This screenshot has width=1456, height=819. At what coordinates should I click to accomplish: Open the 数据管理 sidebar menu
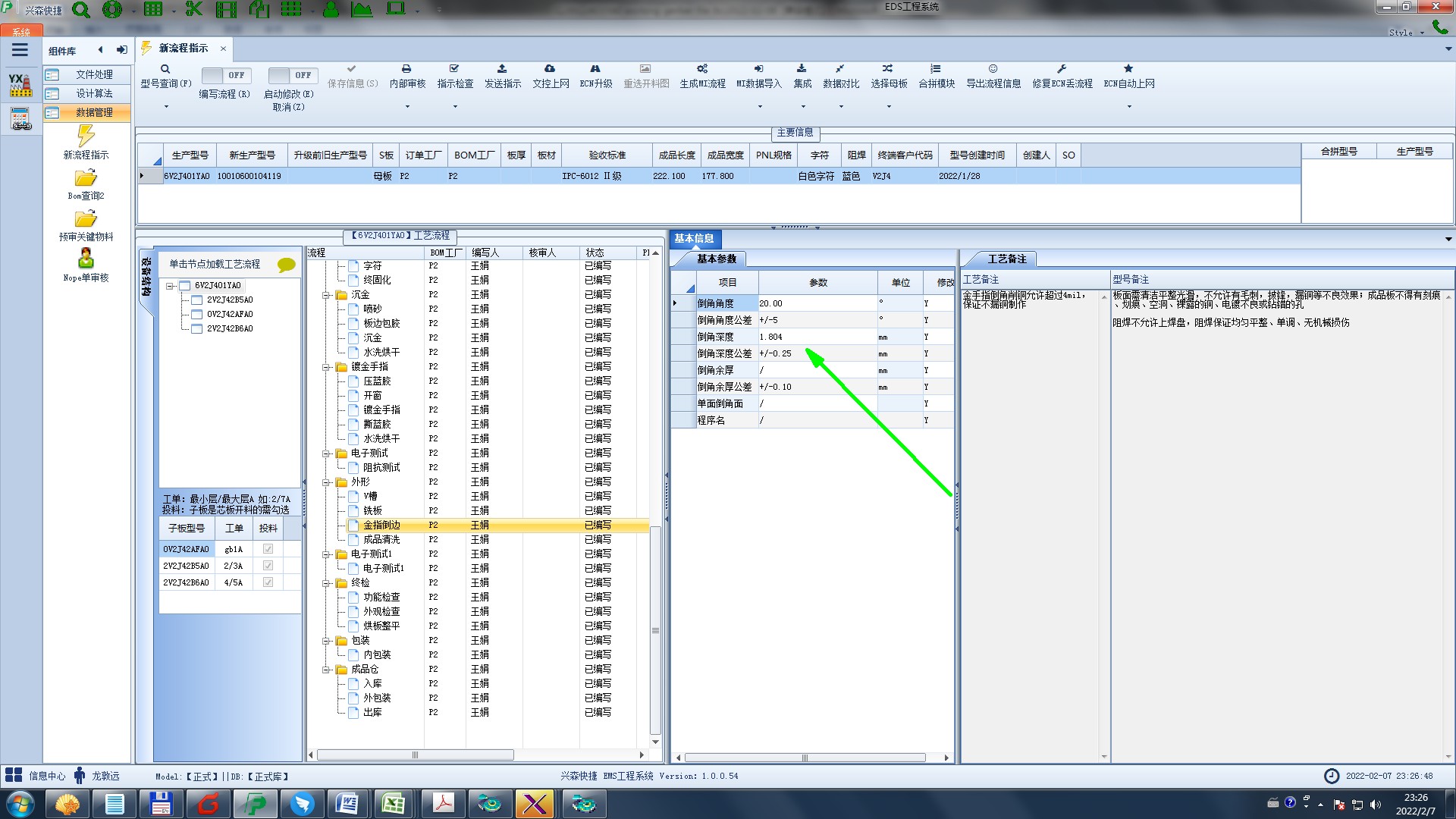click(86, 112)
